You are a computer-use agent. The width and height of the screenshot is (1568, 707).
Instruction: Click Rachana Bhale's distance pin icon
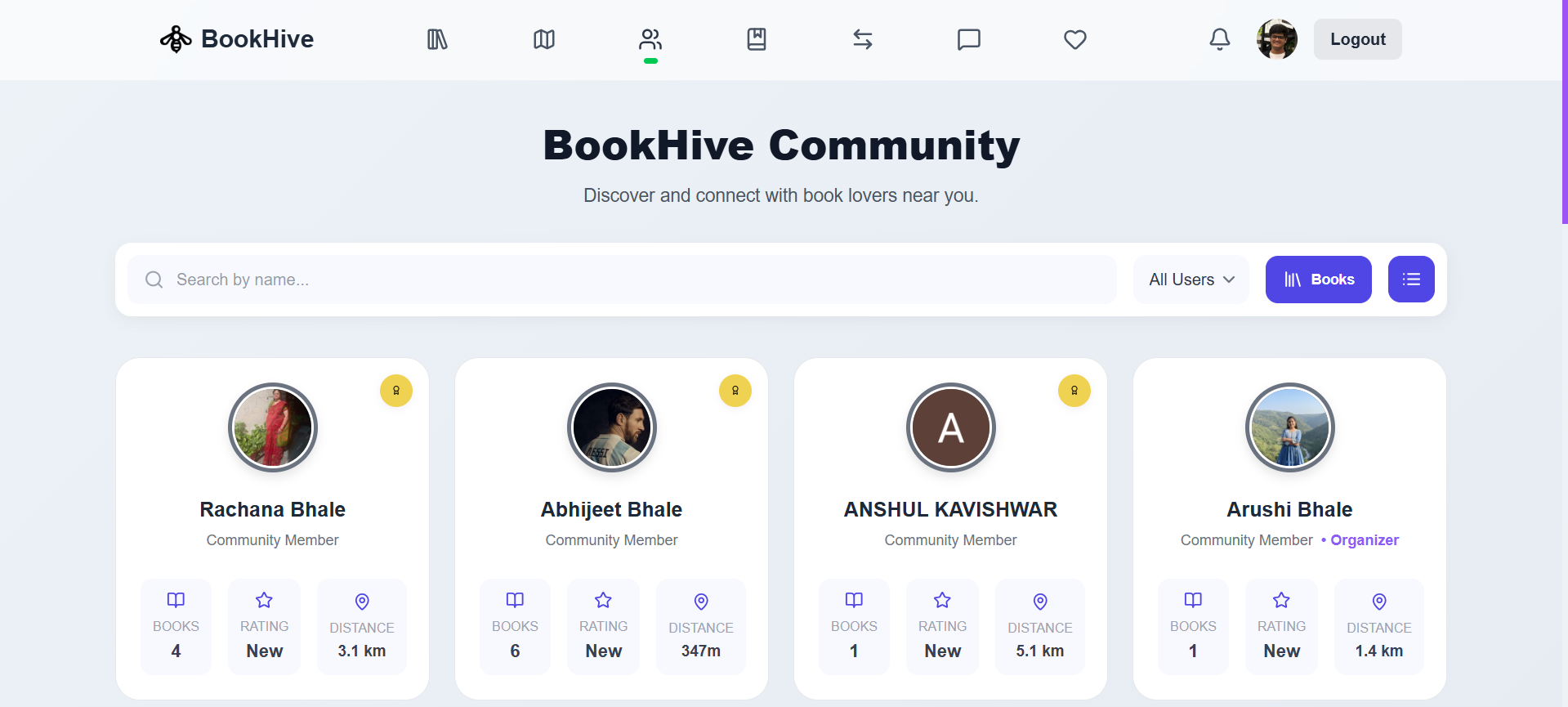point(362,602)
